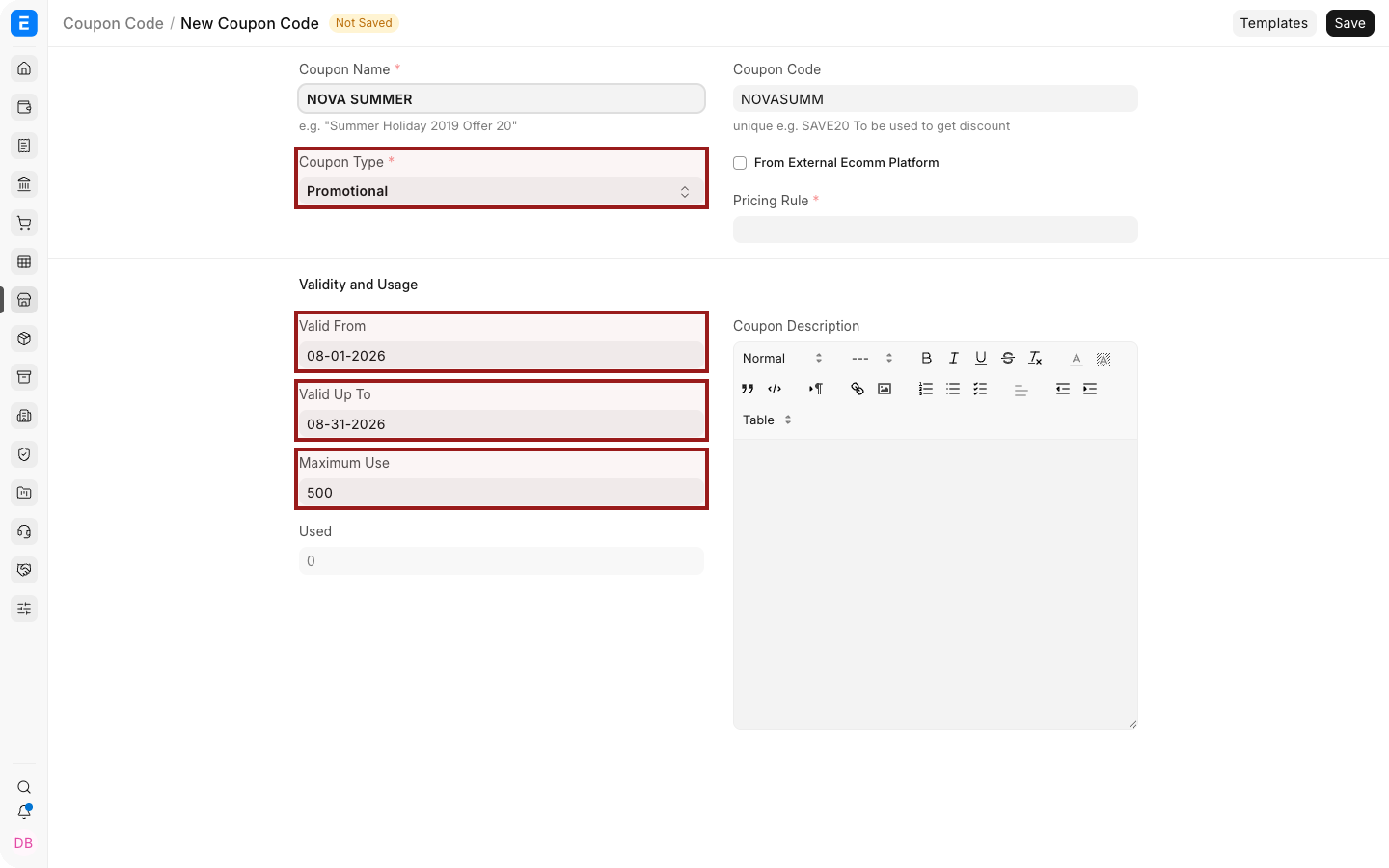
Task: Clear formatting in description editor
Action: tap(1035, 358)
